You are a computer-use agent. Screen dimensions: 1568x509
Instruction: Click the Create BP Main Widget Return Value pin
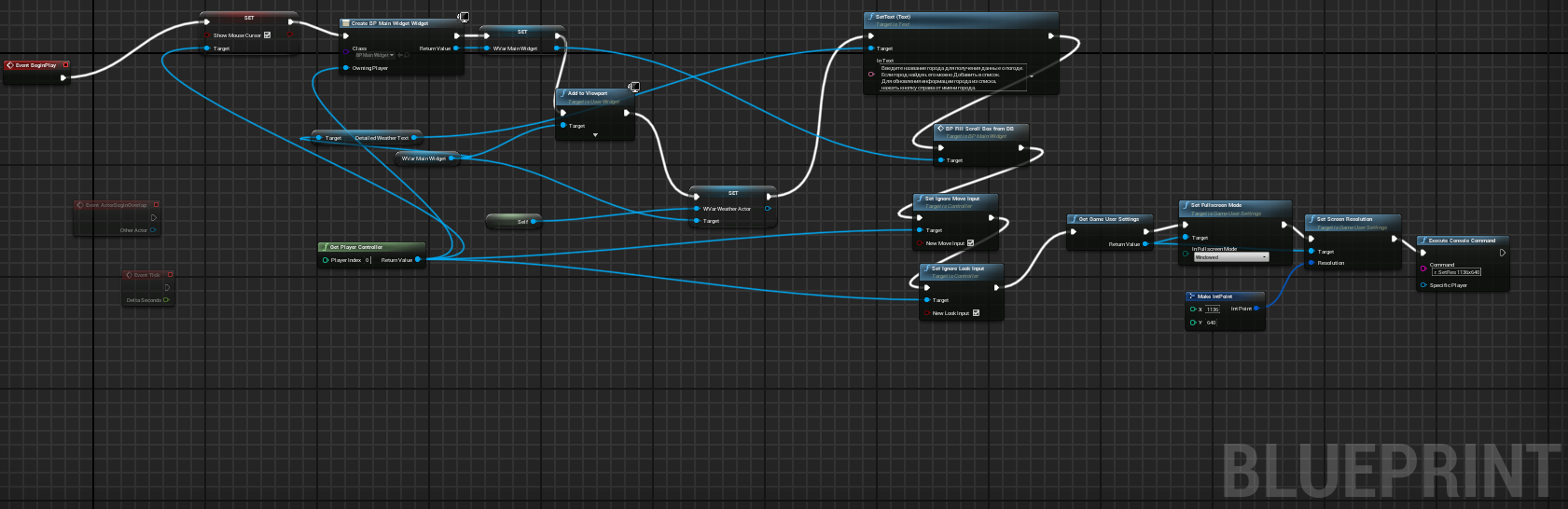click(x=456, y=48)
